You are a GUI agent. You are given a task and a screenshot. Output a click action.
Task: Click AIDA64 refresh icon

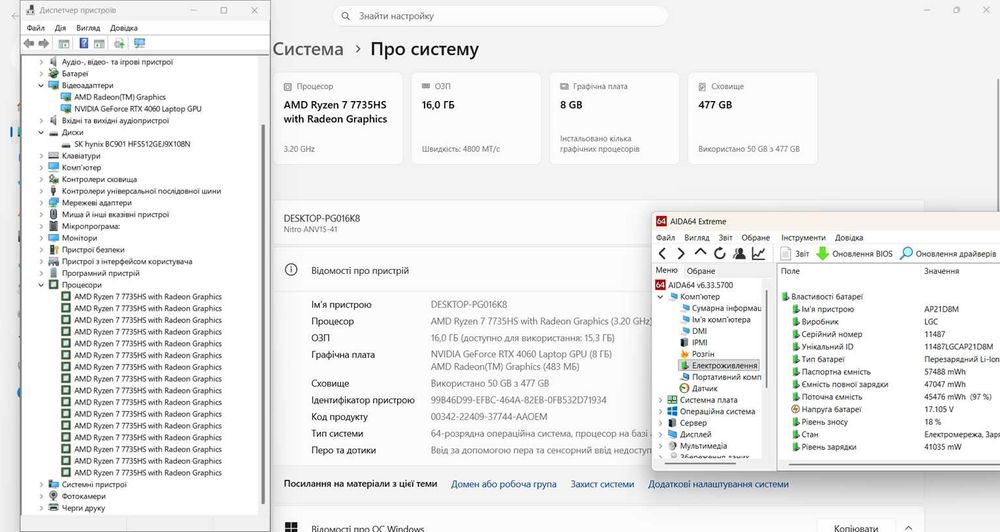[719, 253]
